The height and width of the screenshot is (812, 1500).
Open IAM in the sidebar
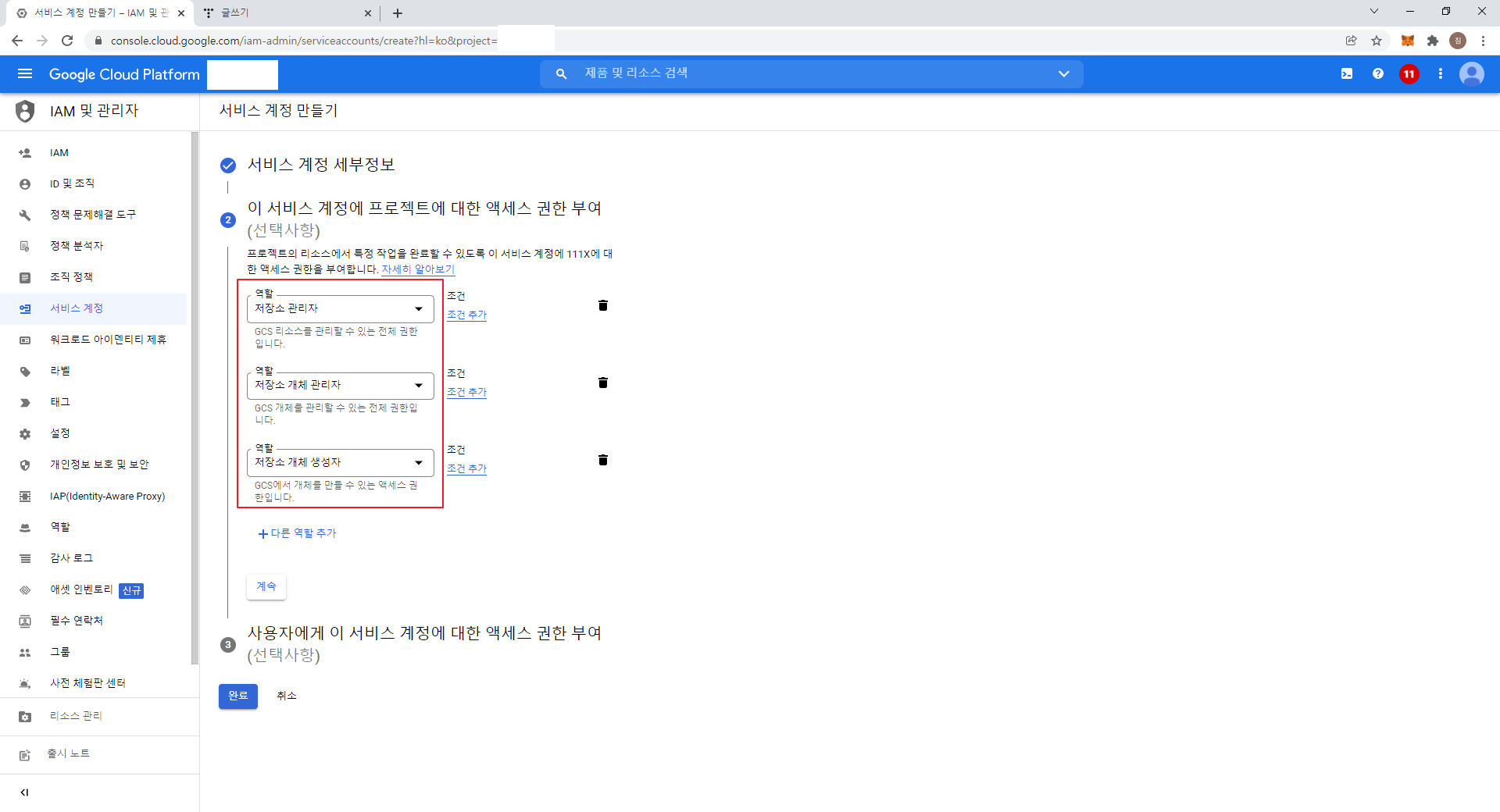[x=94, y=153]
